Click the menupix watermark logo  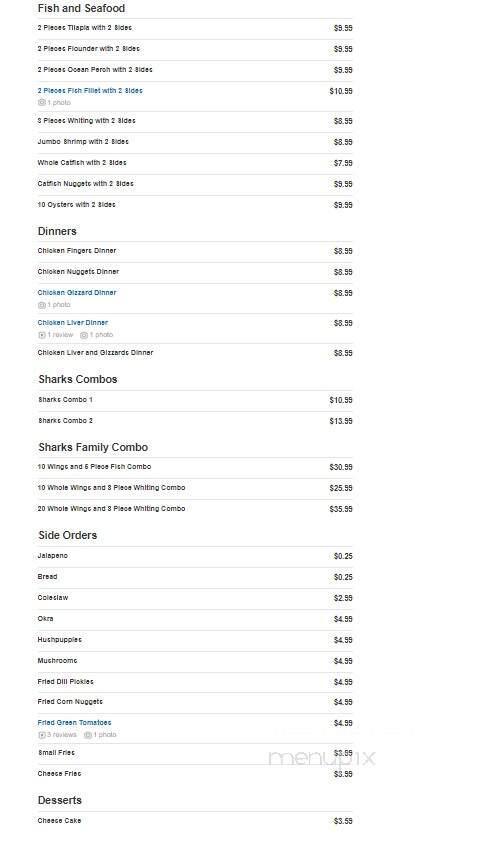[321, 758]
